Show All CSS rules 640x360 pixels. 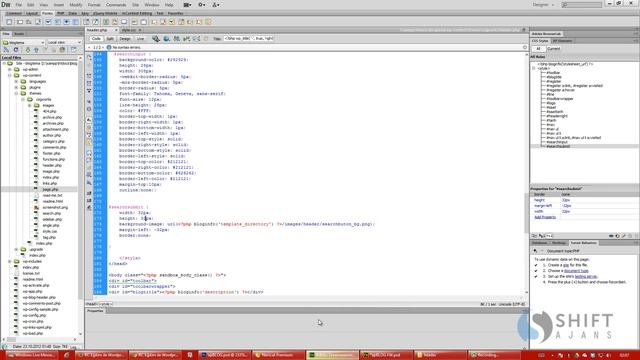538,49
